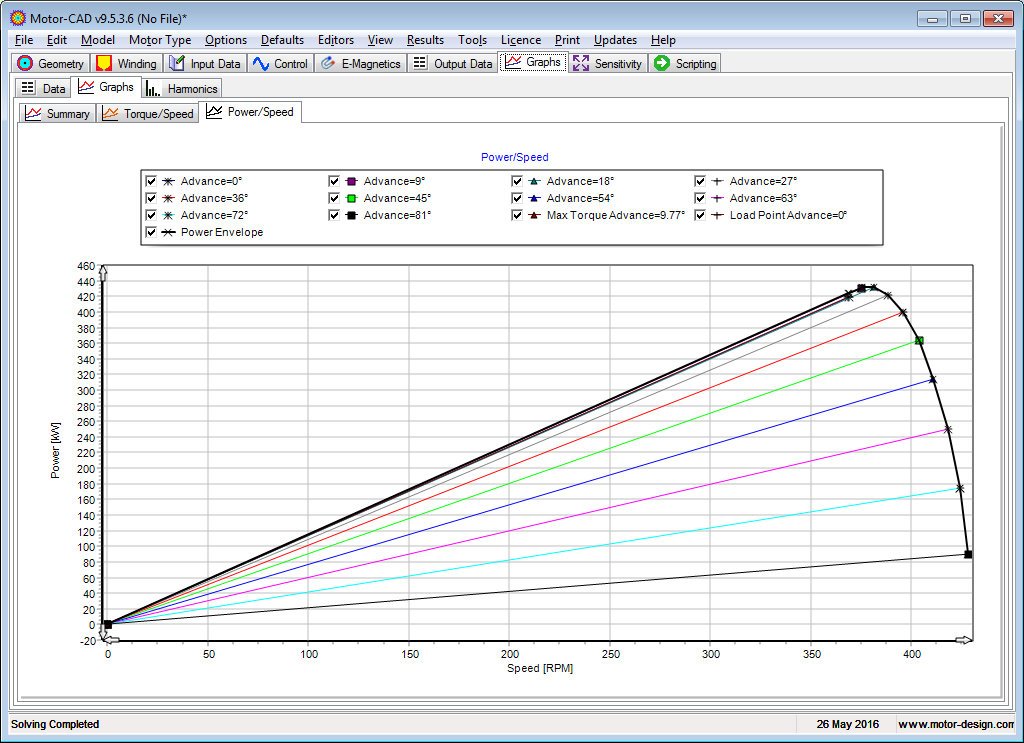Click the Solving Completed status text

point(55,724)
